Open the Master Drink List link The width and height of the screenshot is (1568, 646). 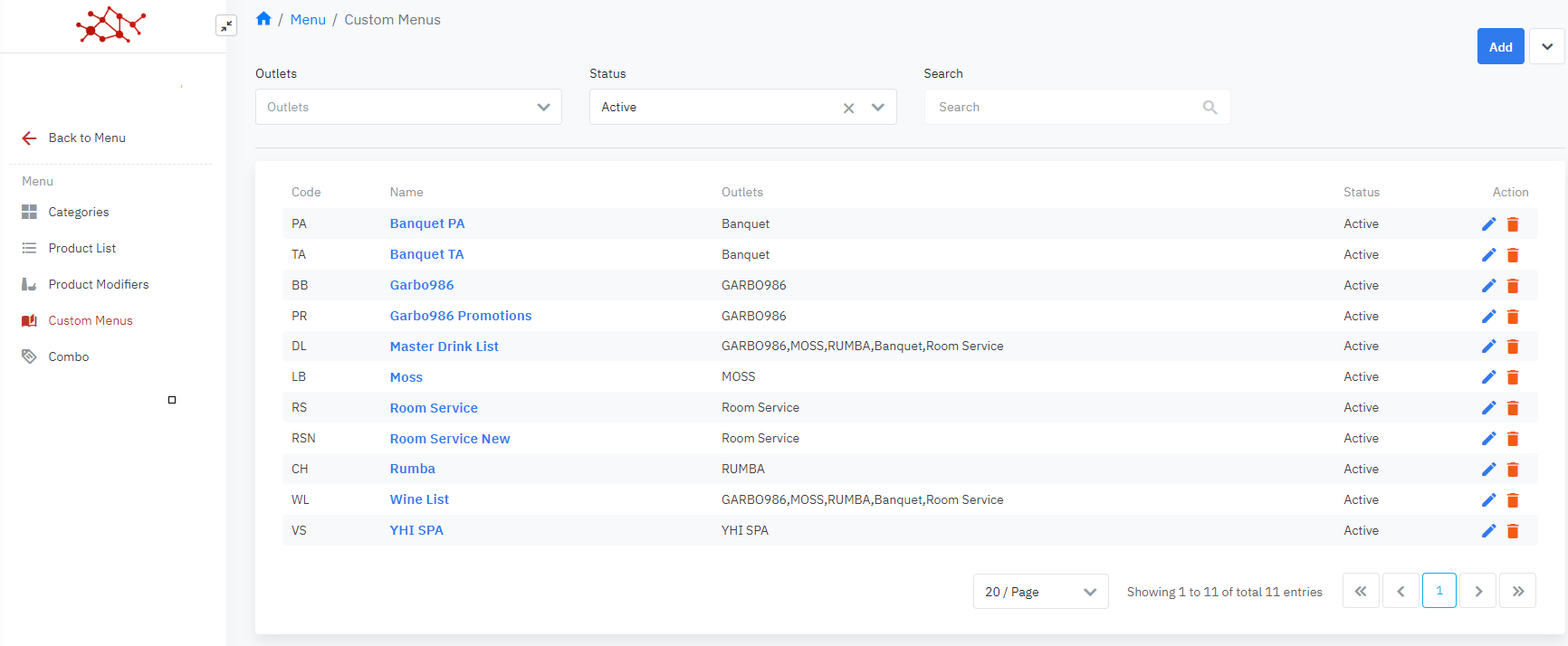[444, 347]
